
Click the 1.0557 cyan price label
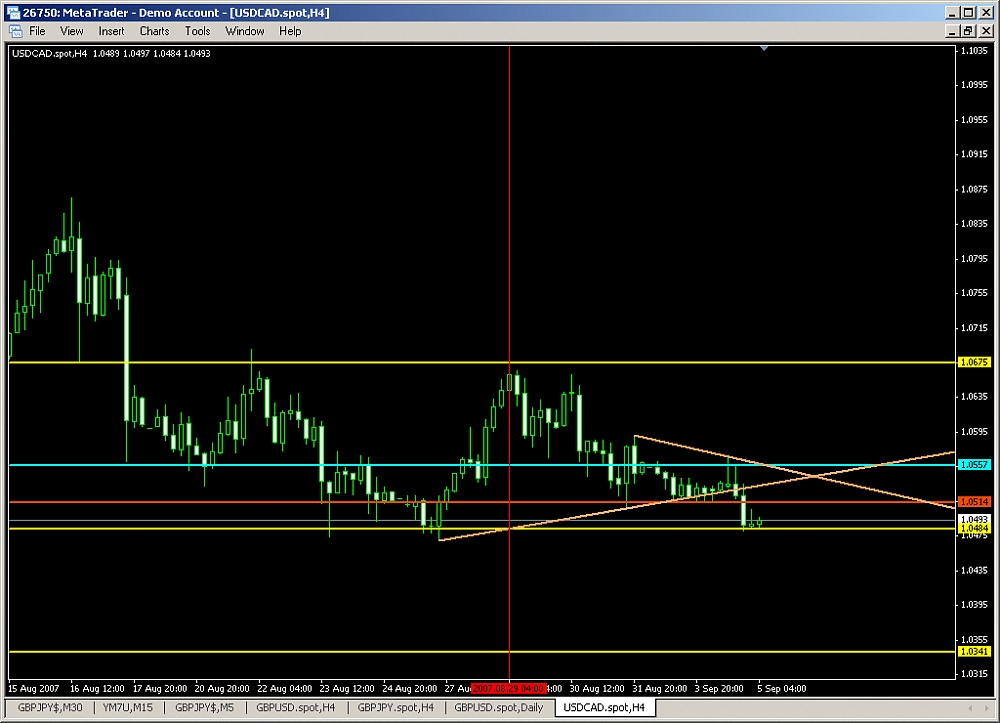(974, 465)
